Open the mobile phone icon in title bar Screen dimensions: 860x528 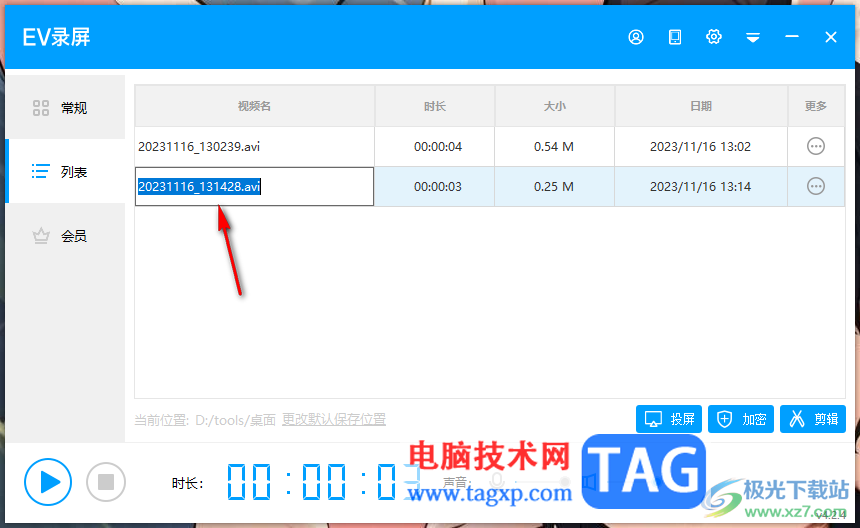(x=675, y=37)
